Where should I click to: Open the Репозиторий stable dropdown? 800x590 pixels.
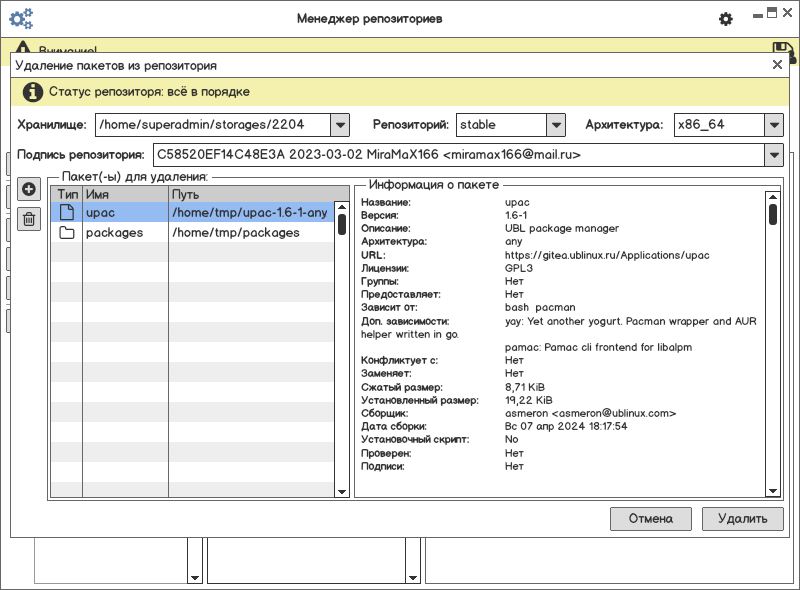557,125
